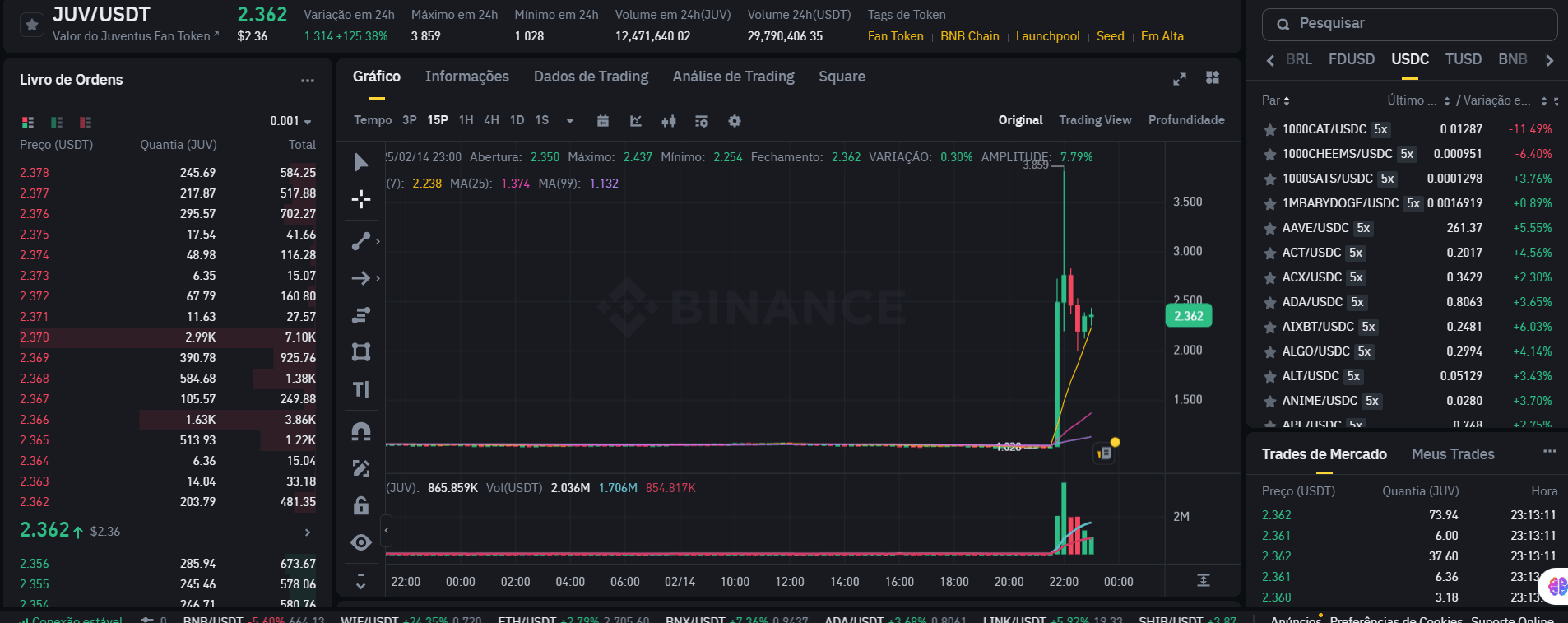Favorite the AAVE/USDC pair star
Viewport: 1568px width, 623px height.
1270,229
